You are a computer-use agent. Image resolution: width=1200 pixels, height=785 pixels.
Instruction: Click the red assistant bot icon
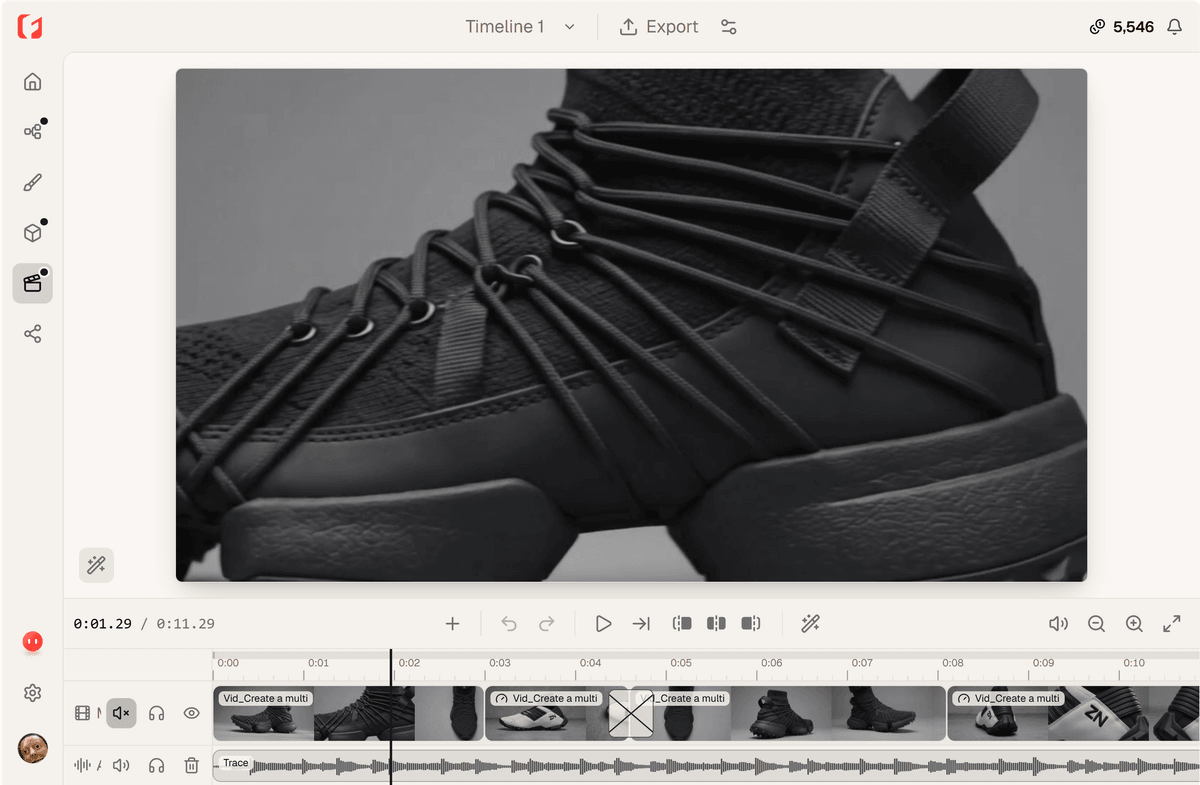click(x=32, y=642)
